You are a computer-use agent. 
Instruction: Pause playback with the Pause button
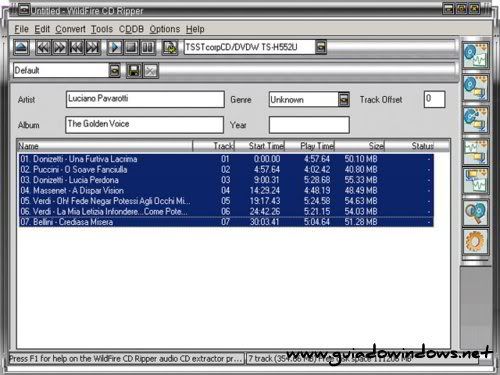[148, 47]
